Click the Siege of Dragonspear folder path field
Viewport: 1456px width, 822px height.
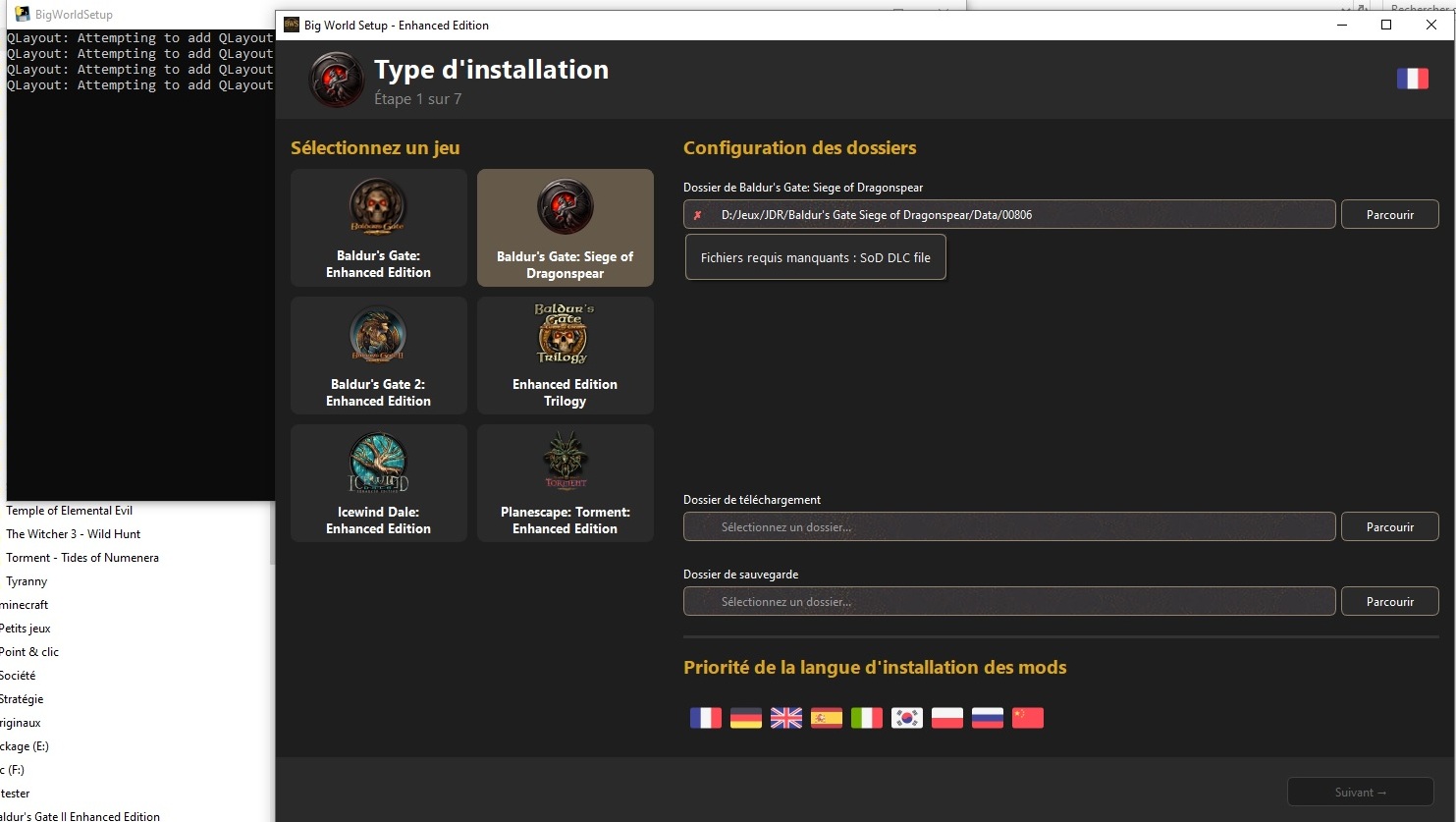tap(1009, 214)
